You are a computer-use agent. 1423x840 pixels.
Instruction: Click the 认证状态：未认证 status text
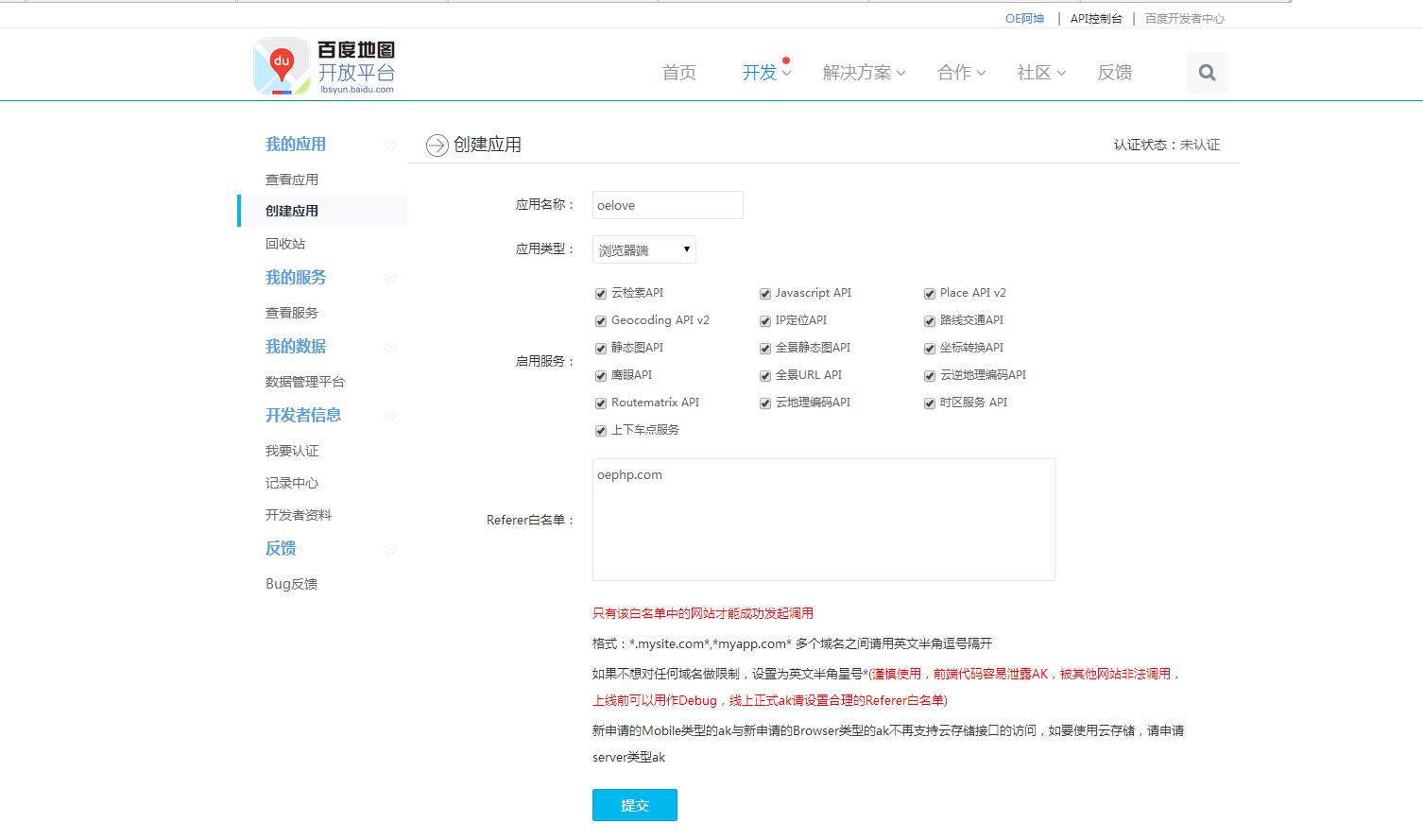point(1167,145)
